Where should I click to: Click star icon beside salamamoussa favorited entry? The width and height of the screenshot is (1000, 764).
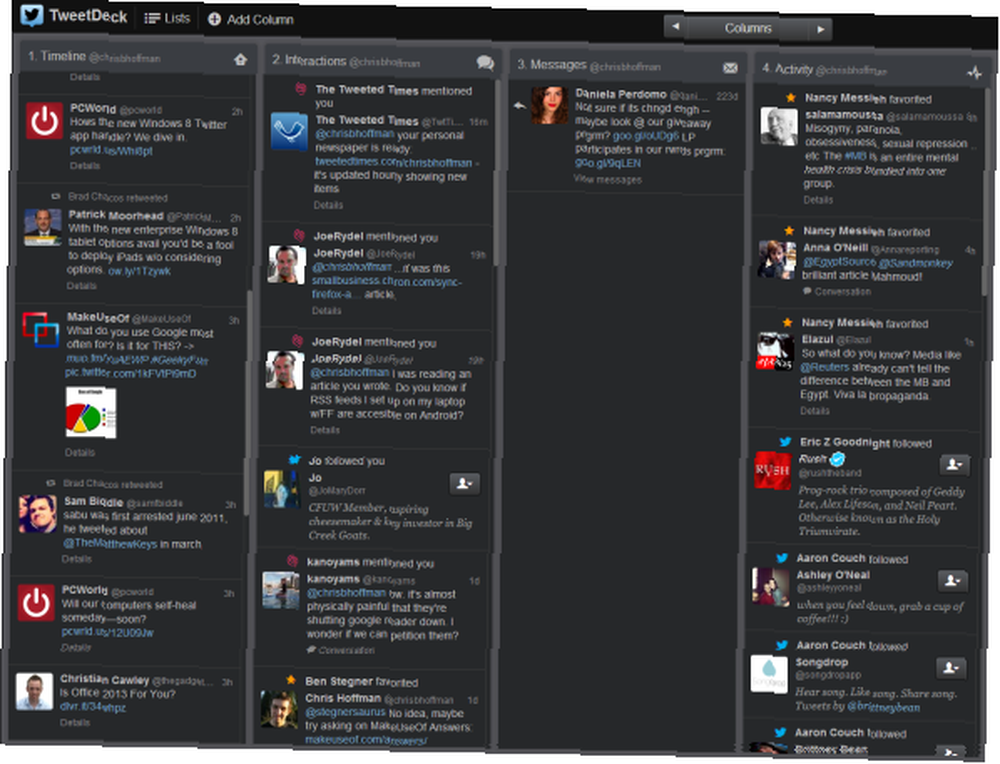791,98
